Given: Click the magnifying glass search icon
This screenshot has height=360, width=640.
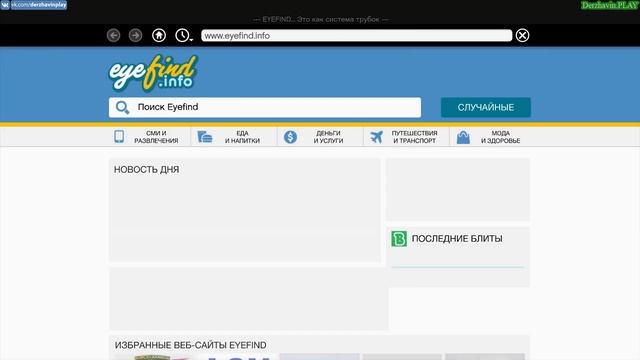Looking at the screenshot, I should pyautogui.click(x=122, y=107).
